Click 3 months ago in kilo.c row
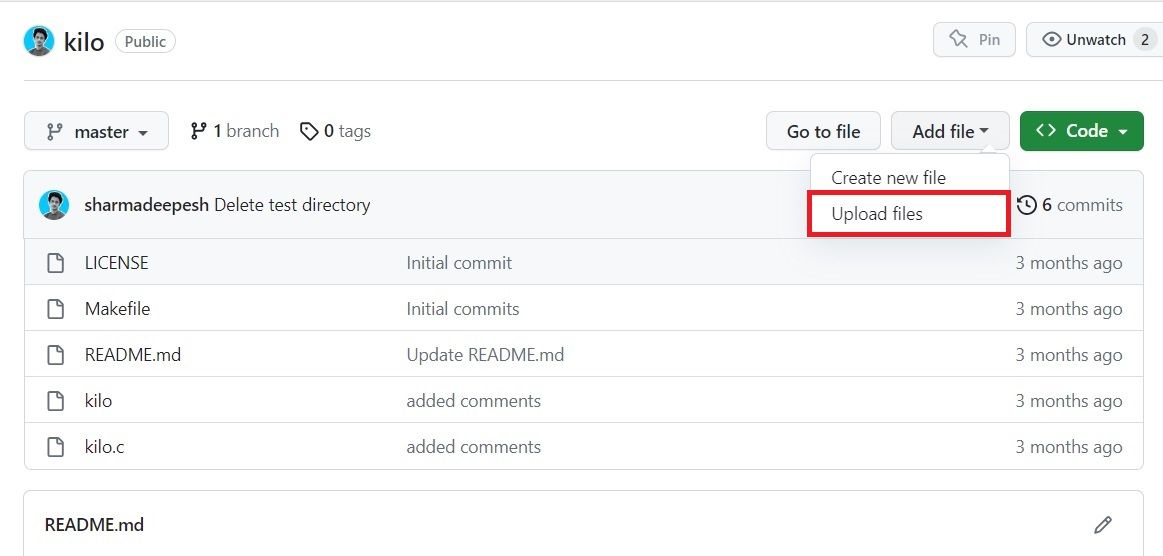The image size is (1163, 556). [x=1069, y=447]
